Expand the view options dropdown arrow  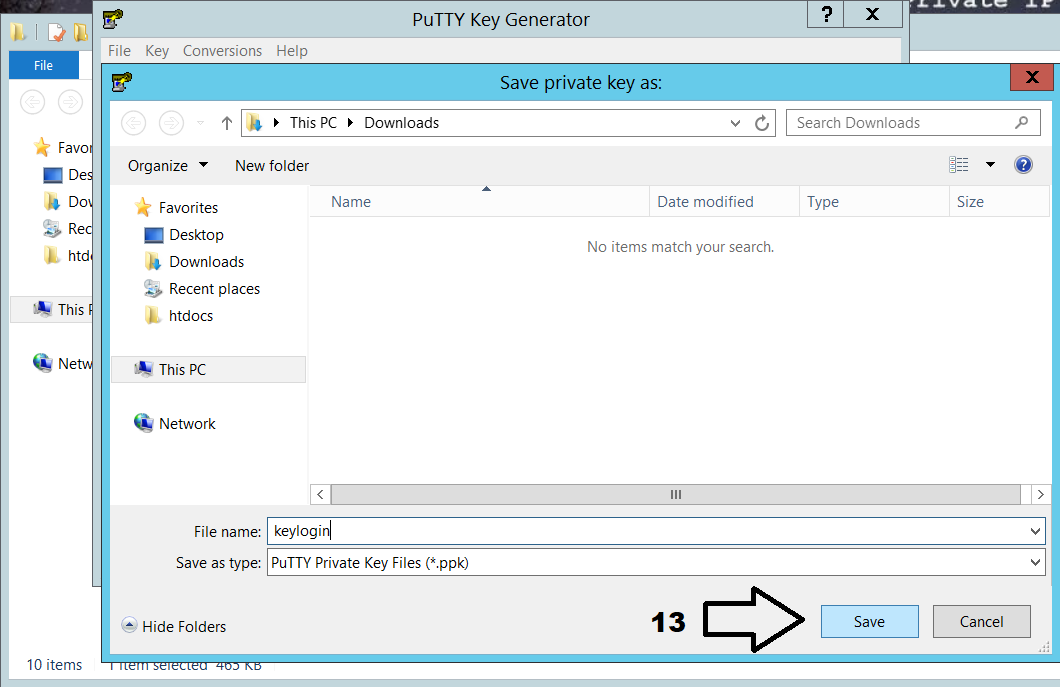[x=990, y=165]
